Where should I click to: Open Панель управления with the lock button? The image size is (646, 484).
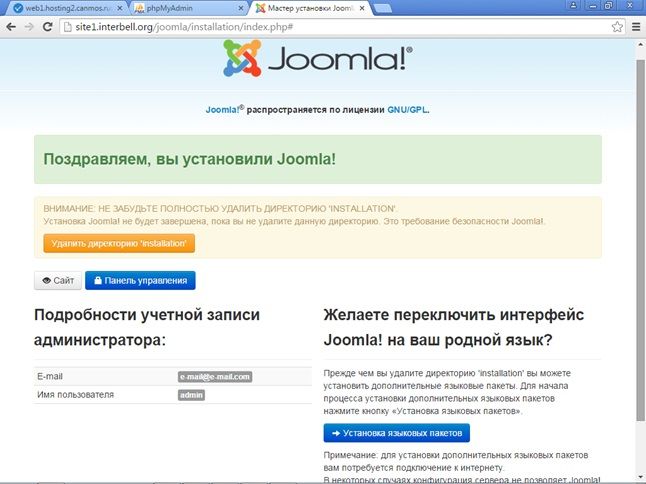[x=140, y=281]
